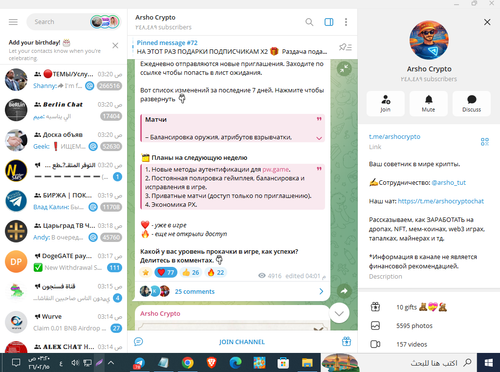The height and width of the screenshot is (372, 500).
Task: Open the @arsho_tut mention link
Action: tap(449, 183)
